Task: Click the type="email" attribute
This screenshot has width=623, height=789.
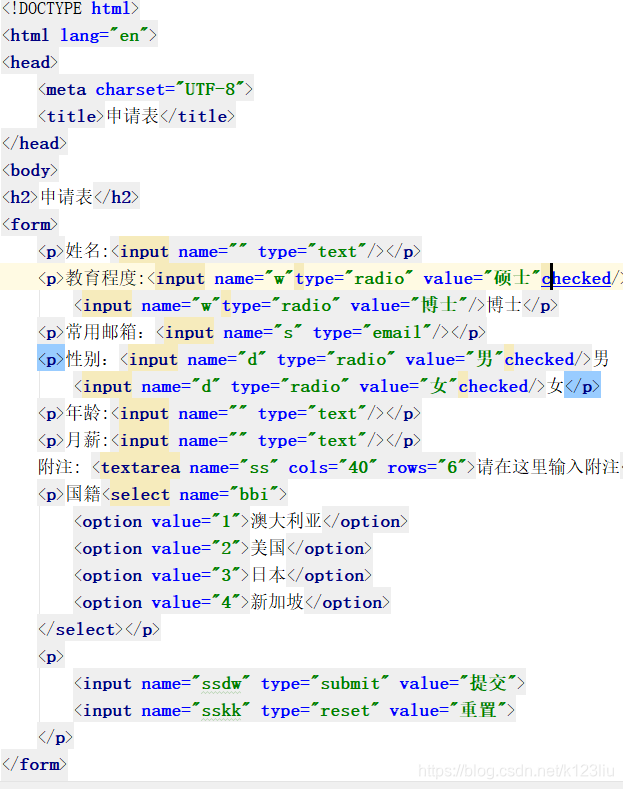Action: click(372, 332)
